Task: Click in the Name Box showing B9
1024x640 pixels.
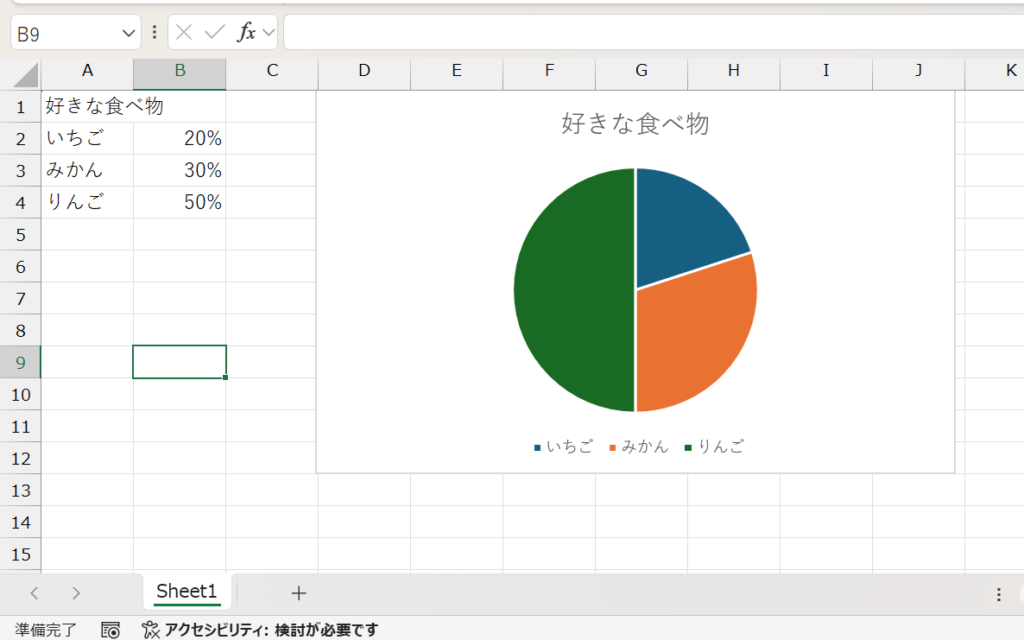Action: point(65,33)
